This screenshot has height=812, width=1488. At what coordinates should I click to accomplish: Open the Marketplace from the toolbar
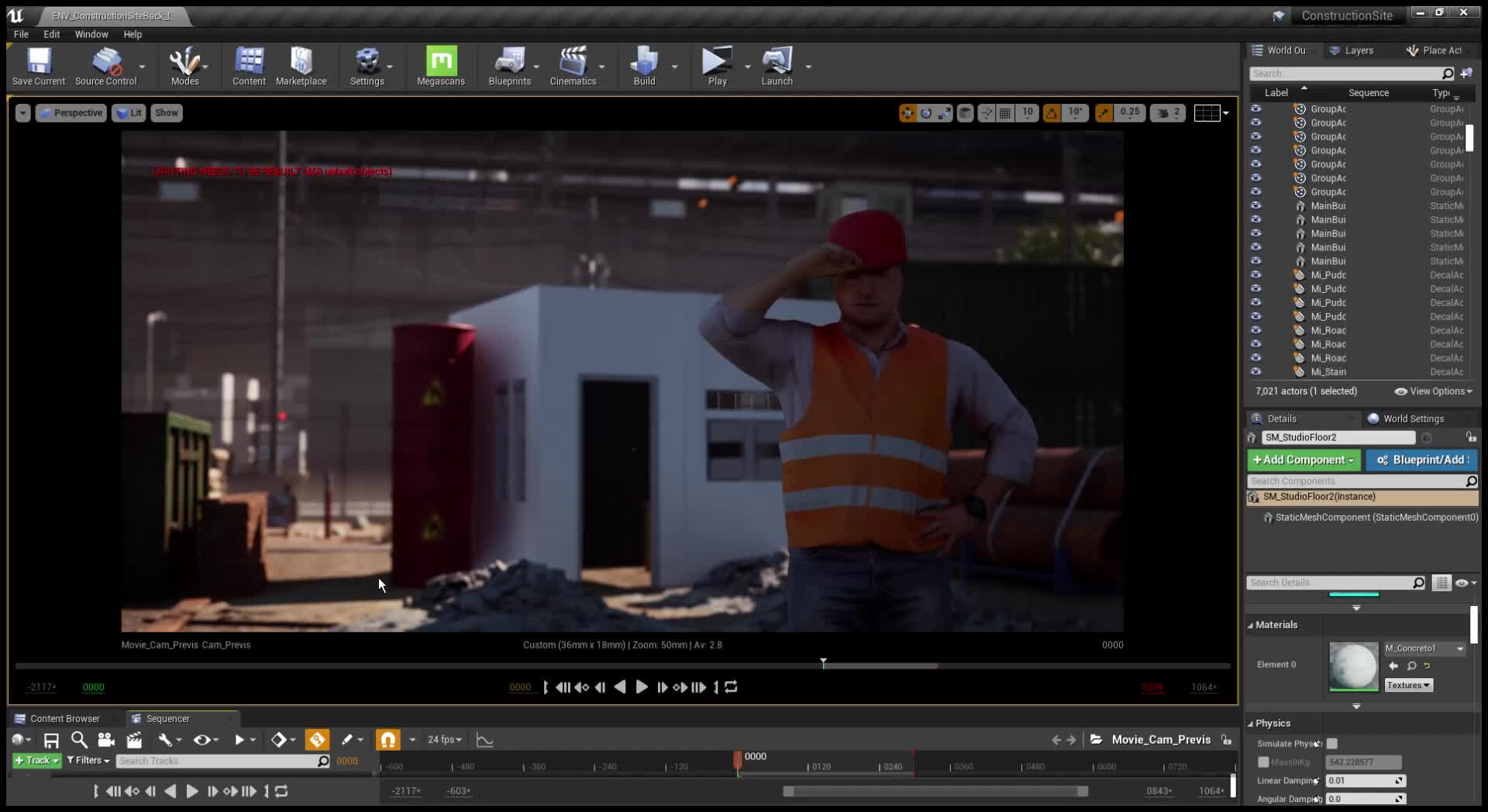coord(301,62)
